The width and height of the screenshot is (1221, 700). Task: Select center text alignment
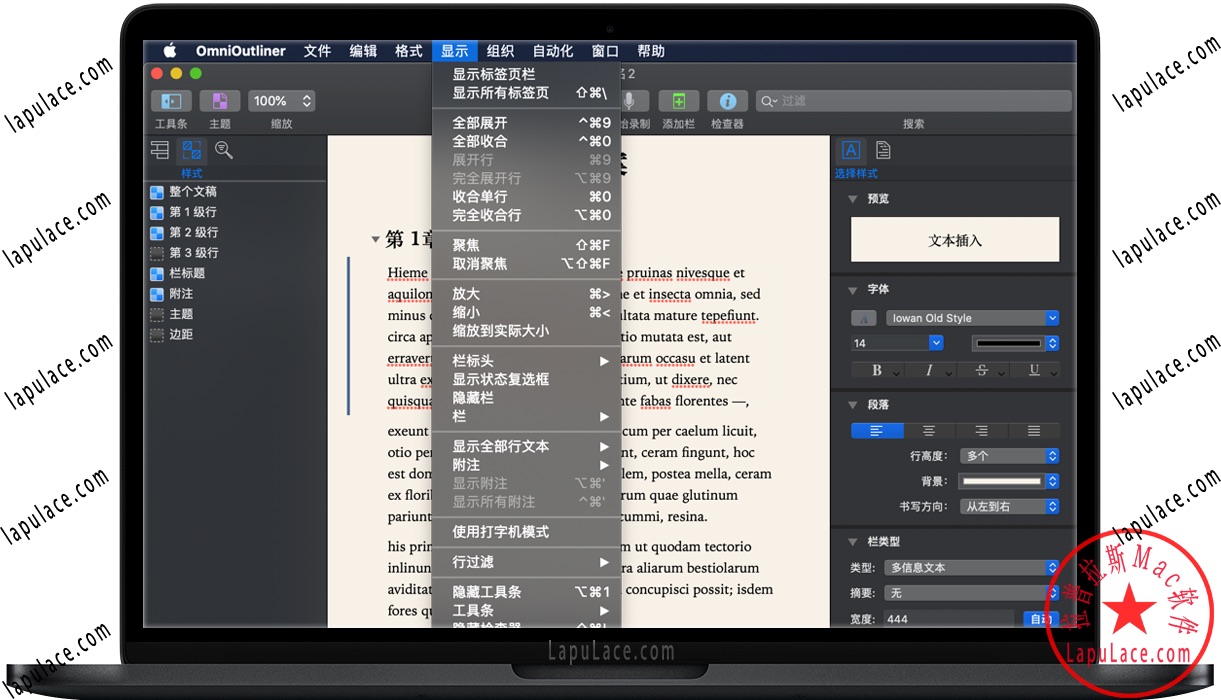point(929,431)
